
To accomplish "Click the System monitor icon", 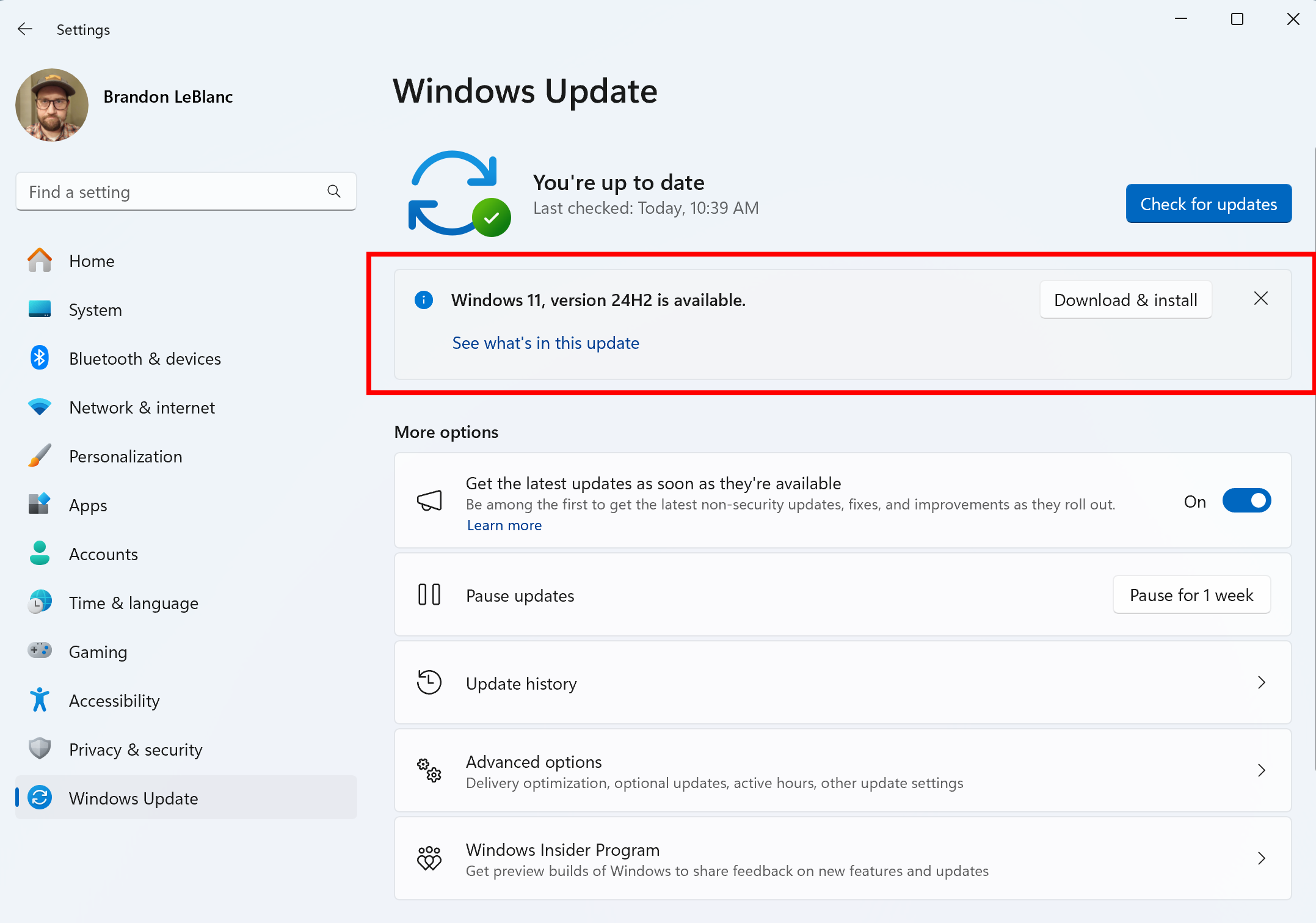I will (x=40, y=308).
